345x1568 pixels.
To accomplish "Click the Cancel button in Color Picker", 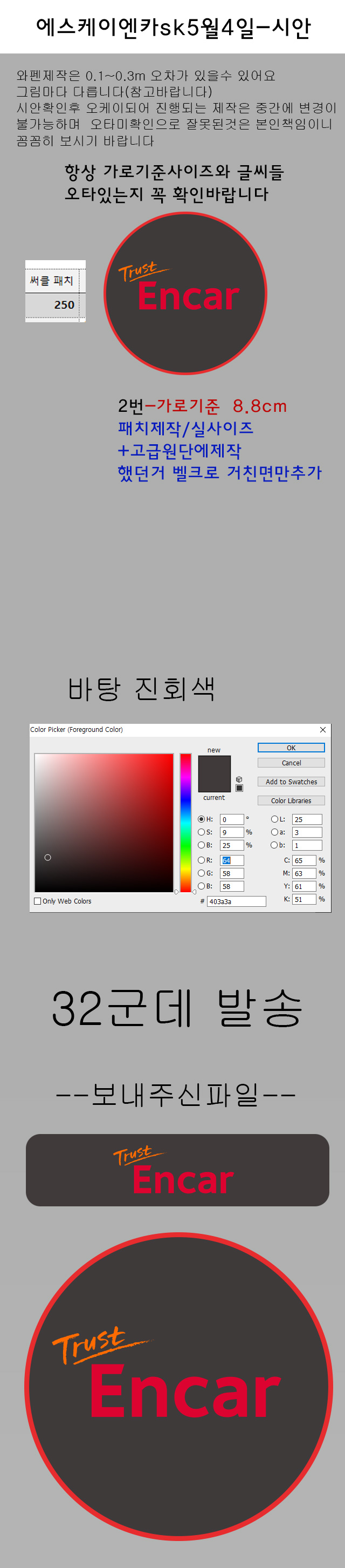I will pos(291,763).
